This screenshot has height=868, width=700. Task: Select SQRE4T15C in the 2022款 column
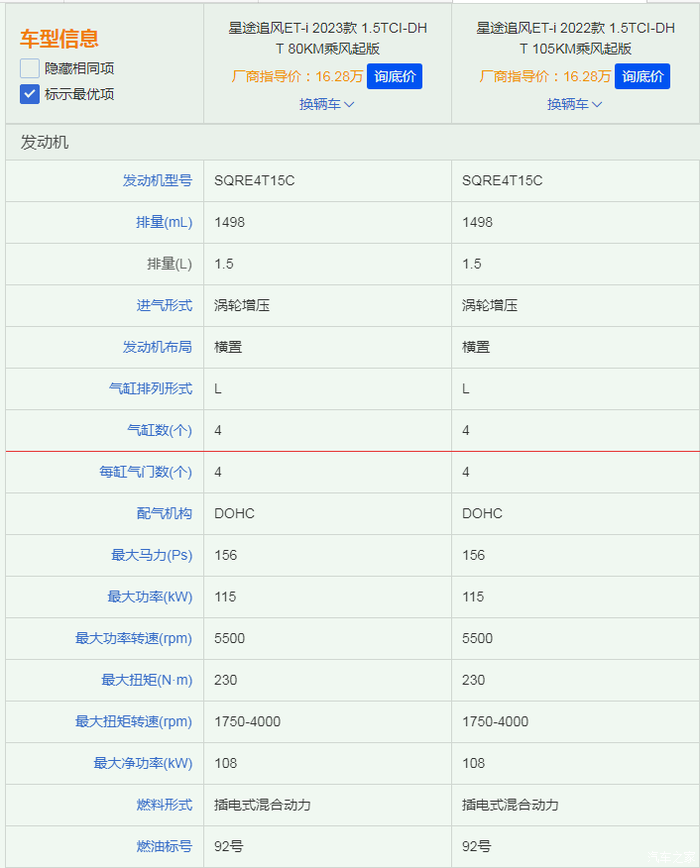click(x=502, y=180)
